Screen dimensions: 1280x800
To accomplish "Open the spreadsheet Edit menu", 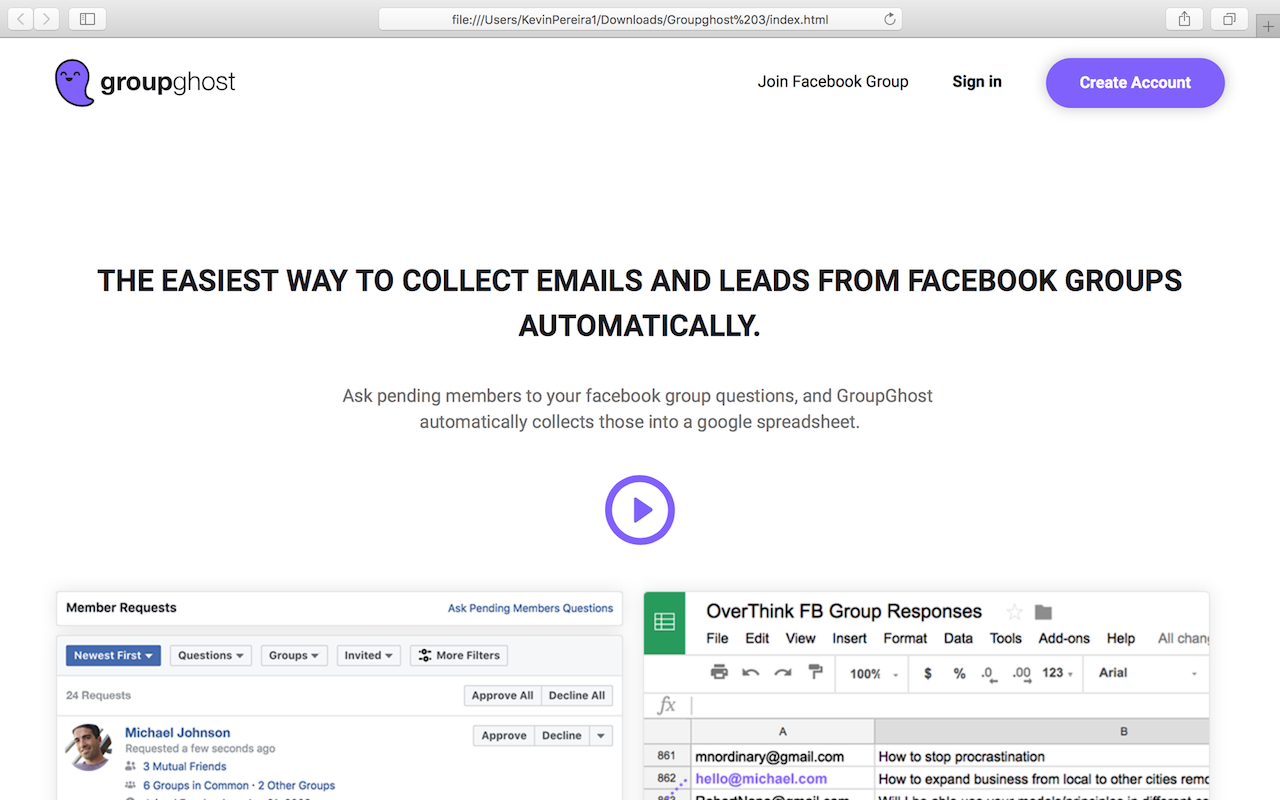I will pos(758,638).
